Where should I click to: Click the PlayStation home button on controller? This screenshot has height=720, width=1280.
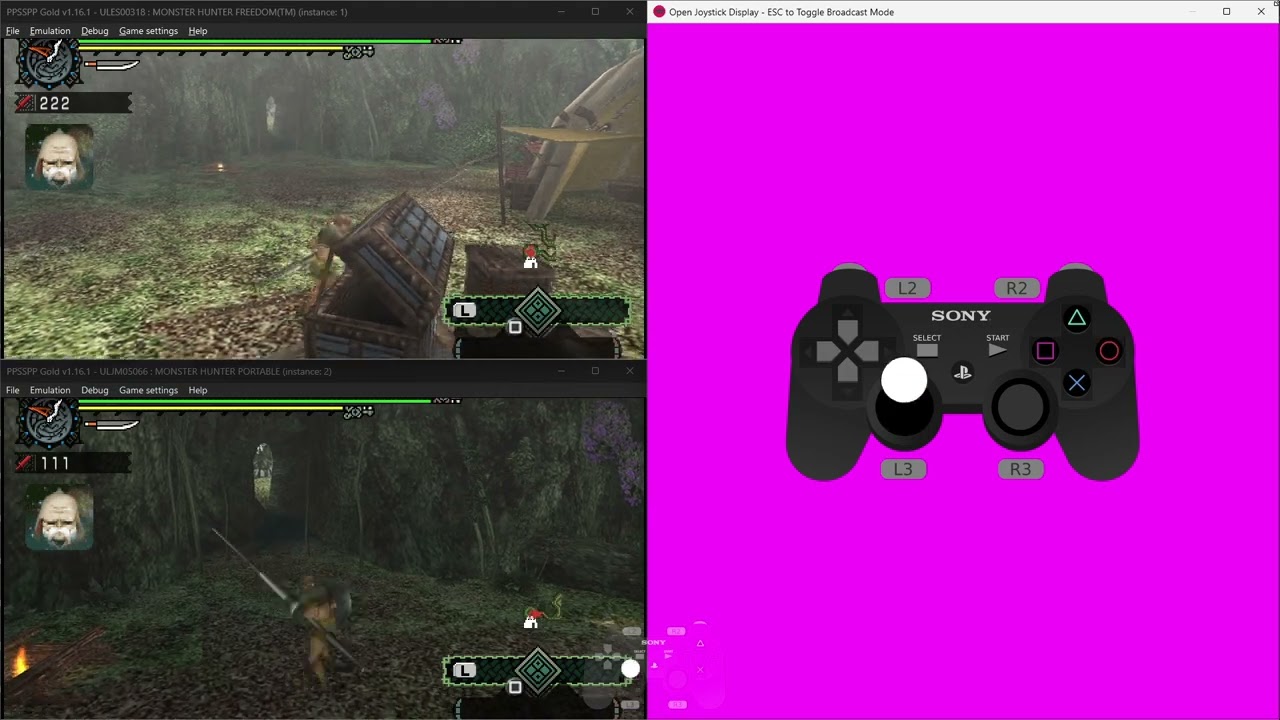(x=962, y=372)
